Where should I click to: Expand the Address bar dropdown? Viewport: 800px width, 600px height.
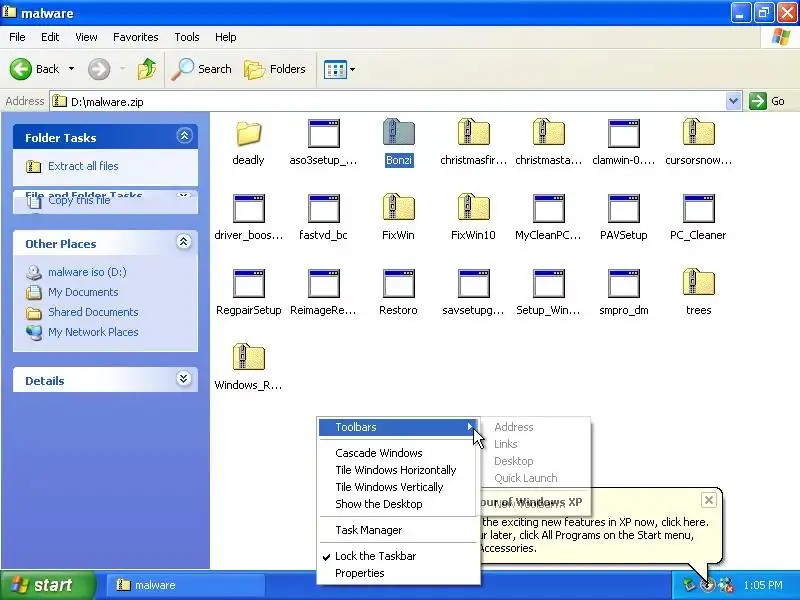tap(733, 101)
